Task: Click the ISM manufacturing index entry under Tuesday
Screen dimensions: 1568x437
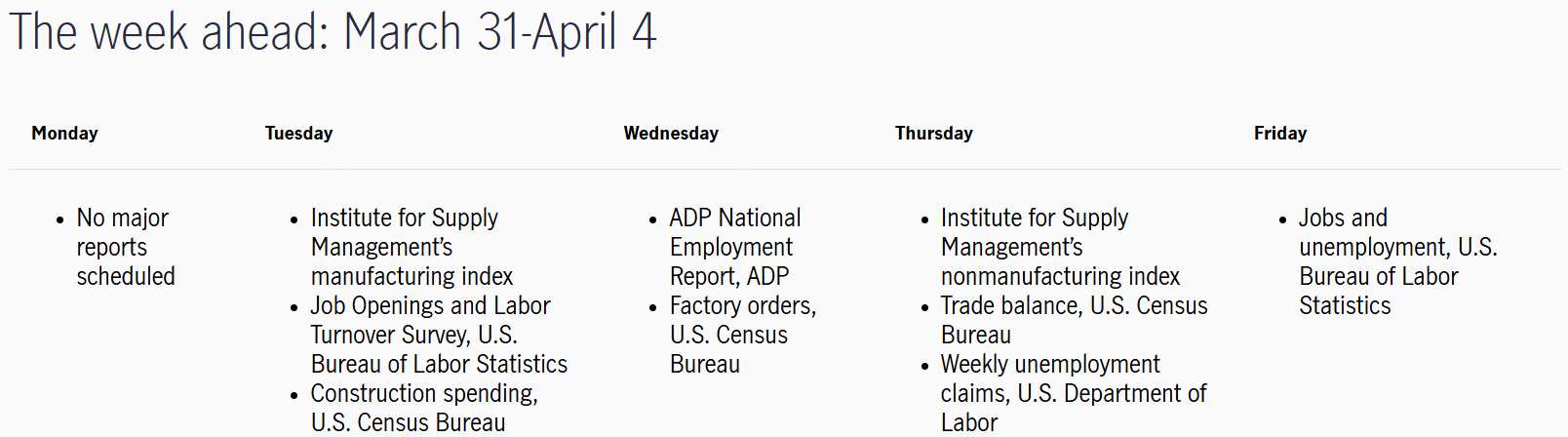Action: (x=412, y=247)
